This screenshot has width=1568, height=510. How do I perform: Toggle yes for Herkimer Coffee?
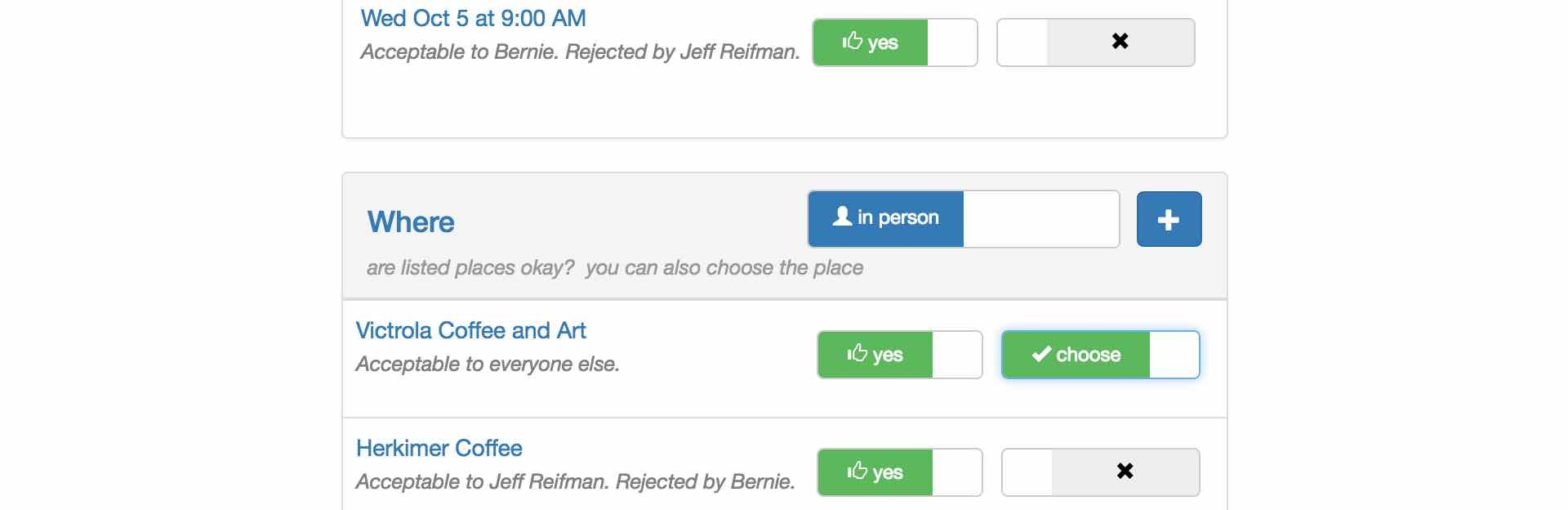point(900,472)
